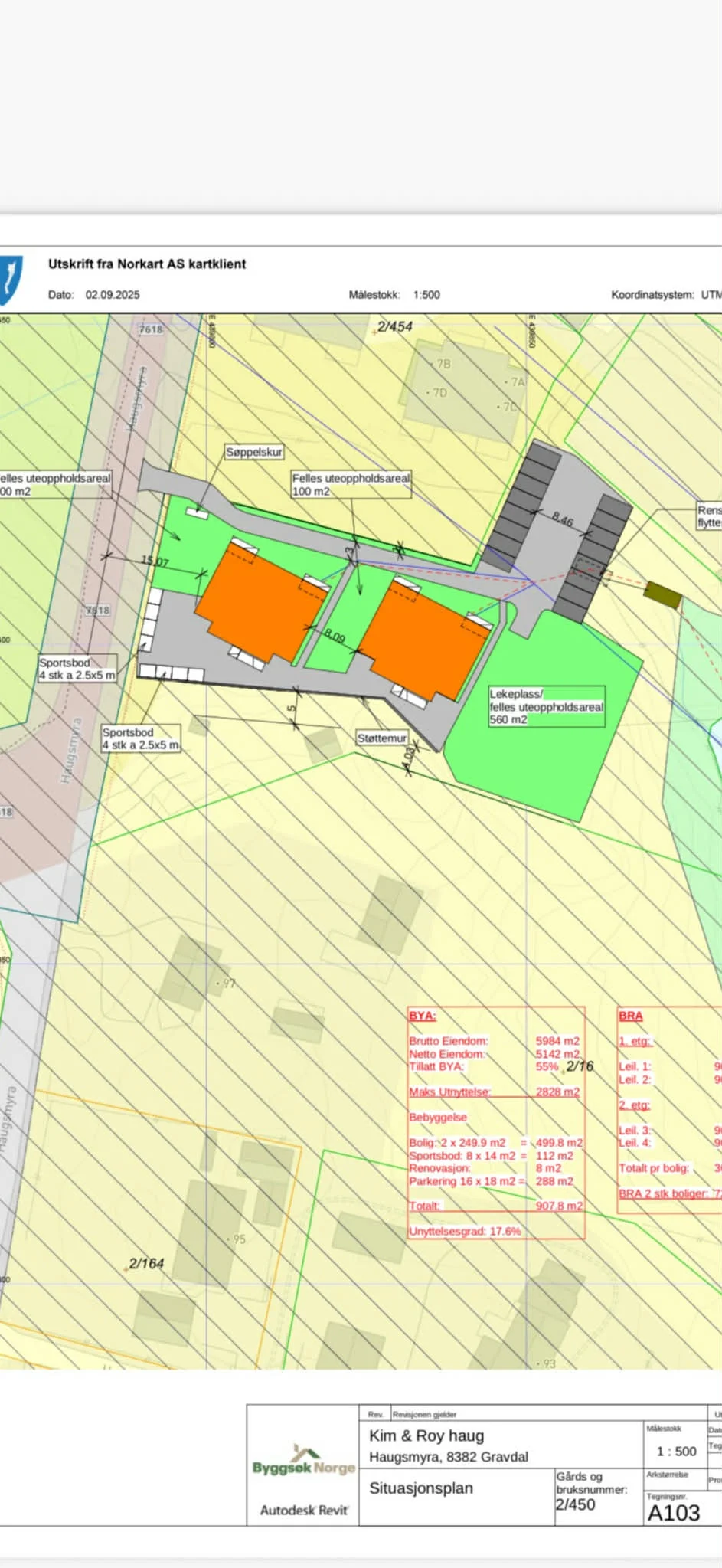This screenshot has width=722, height=1568.
Task: Select the 'Bebyggelse' subheading
Action: coord(438,1118)
